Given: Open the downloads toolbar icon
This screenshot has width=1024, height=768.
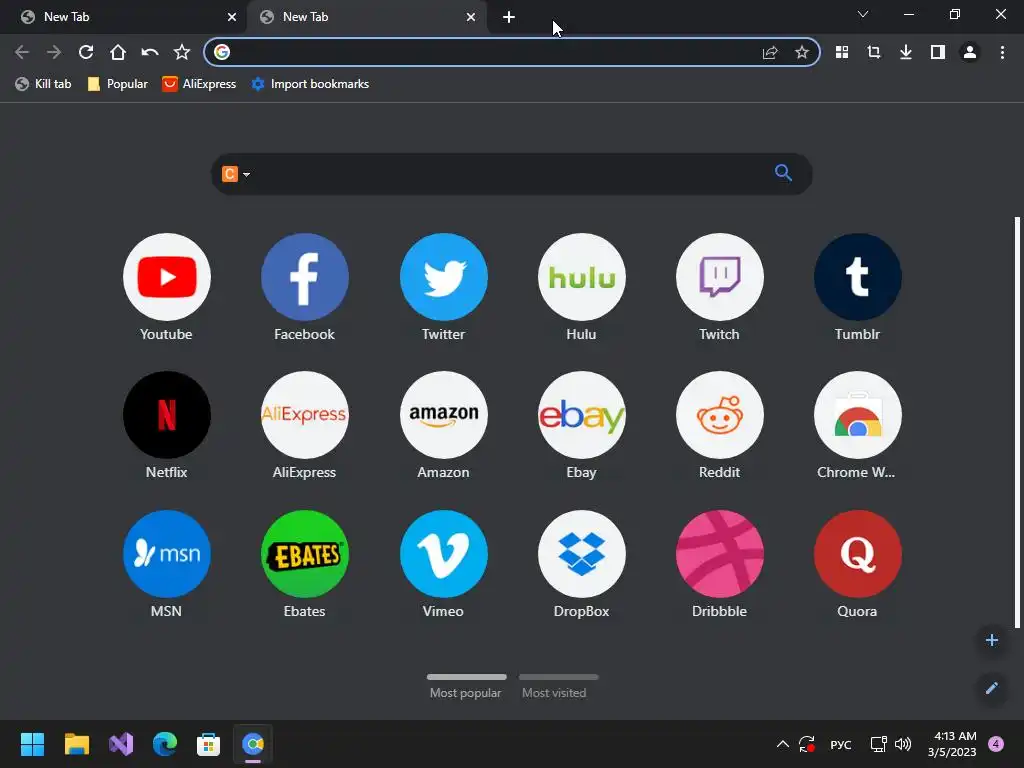Looking at the screenshot, I should 906,52.
